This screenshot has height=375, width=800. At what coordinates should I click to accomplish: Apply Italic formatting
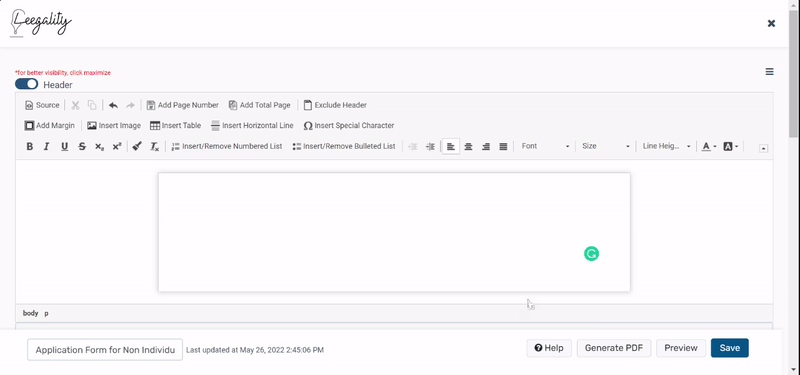click(46, 146)
